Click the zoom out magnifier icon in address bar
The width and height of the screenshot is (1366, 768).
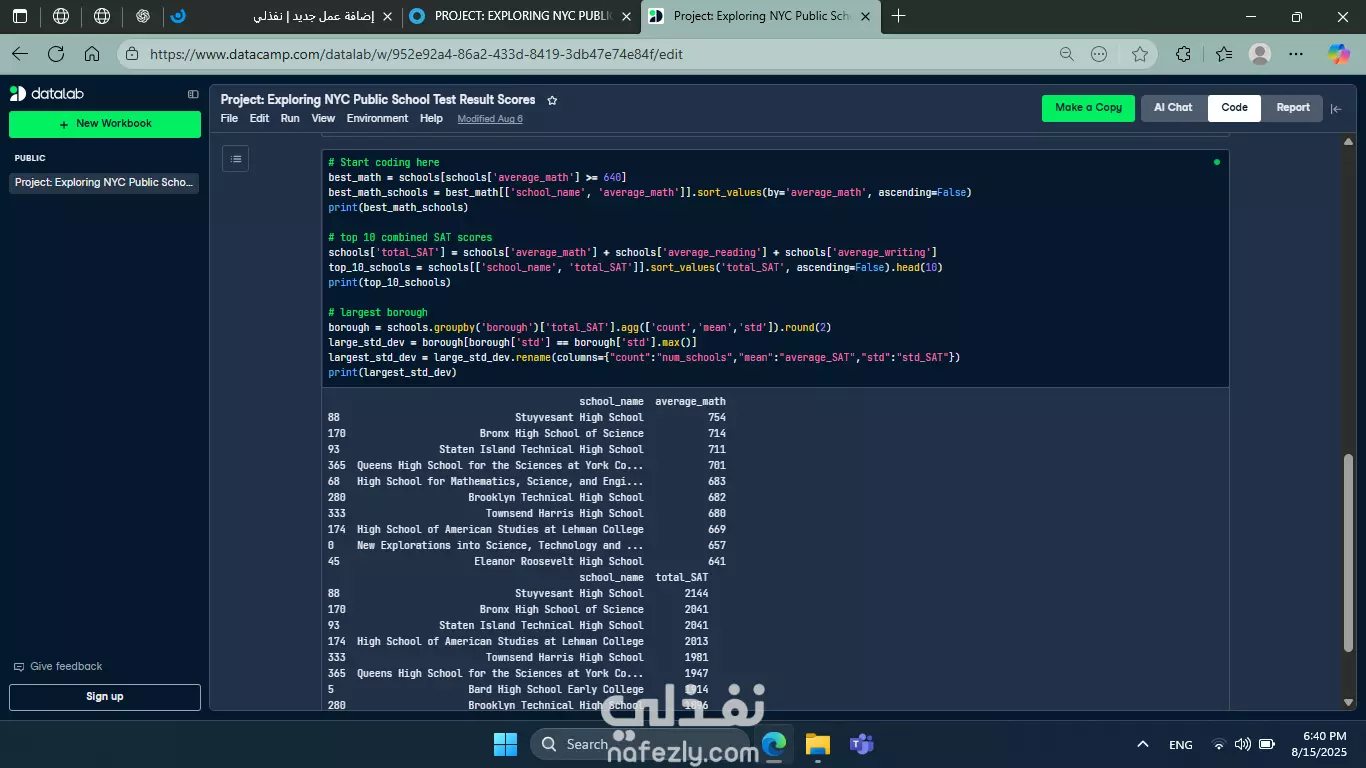point(1066,54)
